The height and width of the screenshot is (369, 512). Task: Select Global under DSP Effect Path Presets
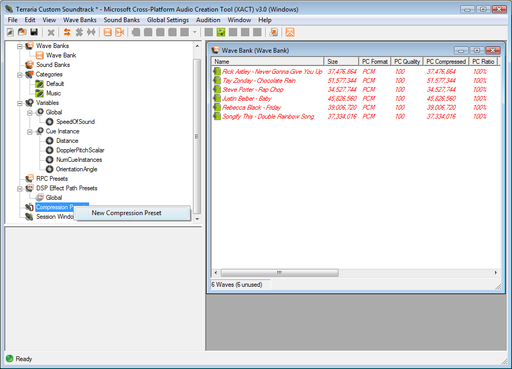click(54, 198)
